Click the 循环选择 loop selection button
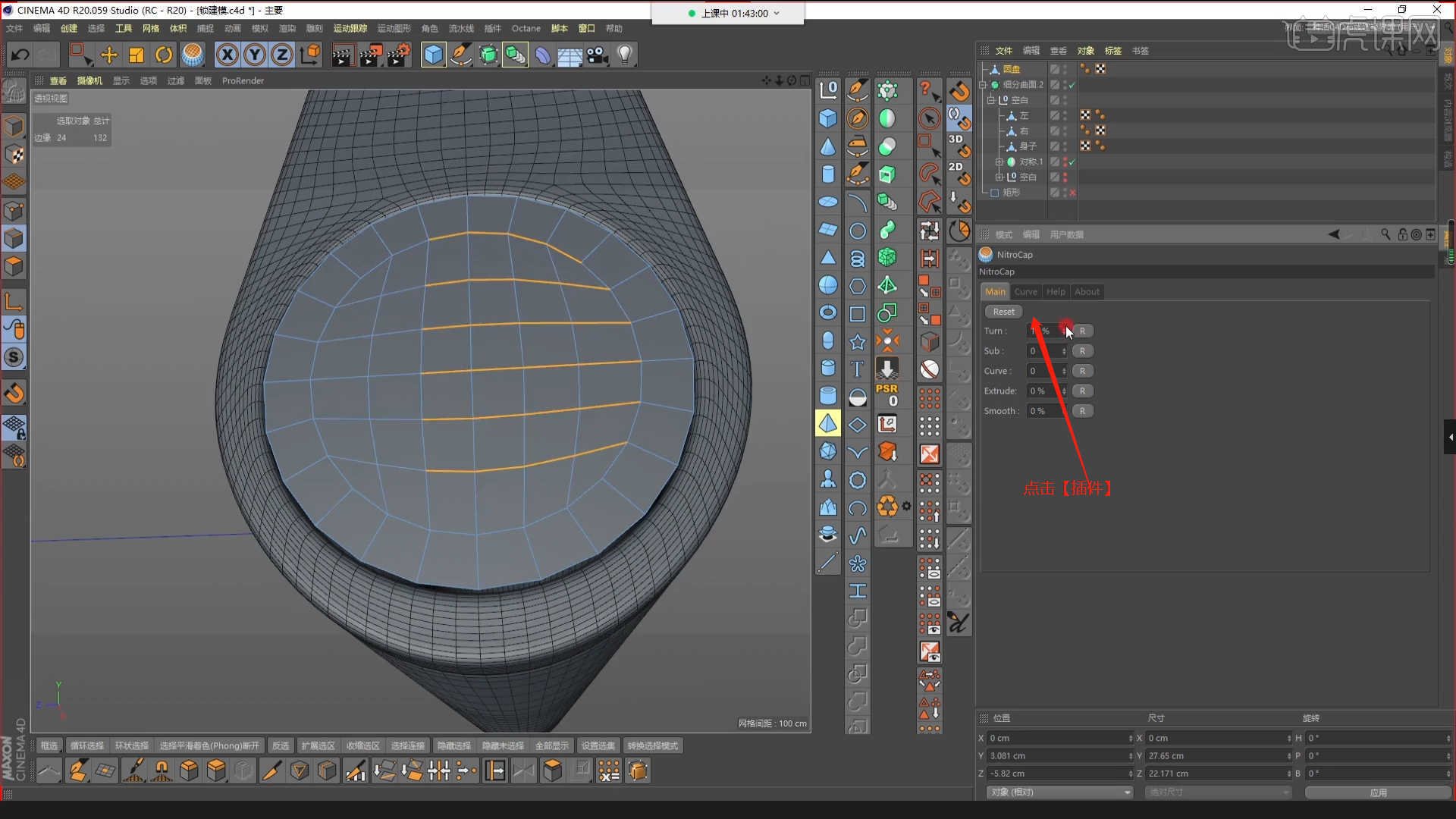The image size is (1456, 819). [86, 745]
